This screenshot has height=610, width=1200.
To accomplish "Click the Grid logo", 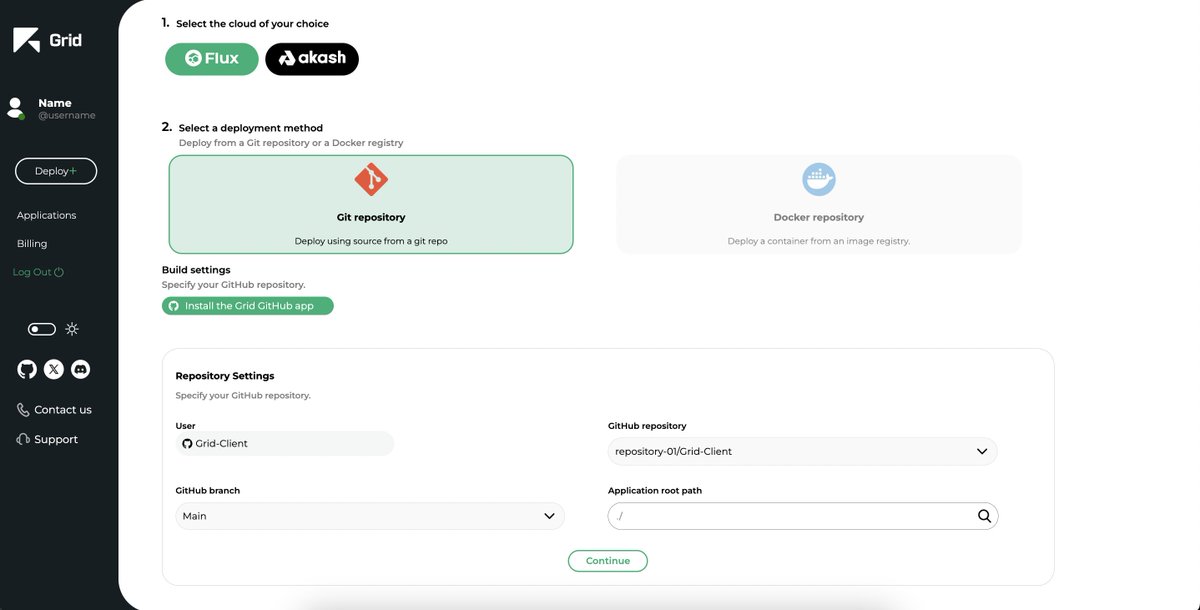I will pos(47,40).
